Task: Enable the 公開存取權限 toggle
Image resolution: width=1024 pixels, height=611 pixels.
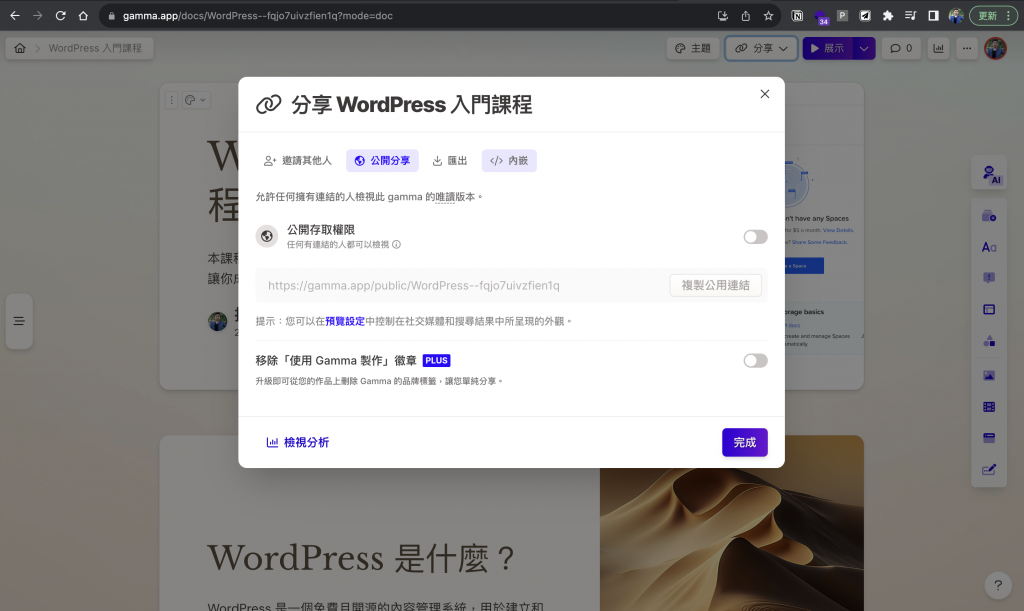Action: [x=756, y=237]
